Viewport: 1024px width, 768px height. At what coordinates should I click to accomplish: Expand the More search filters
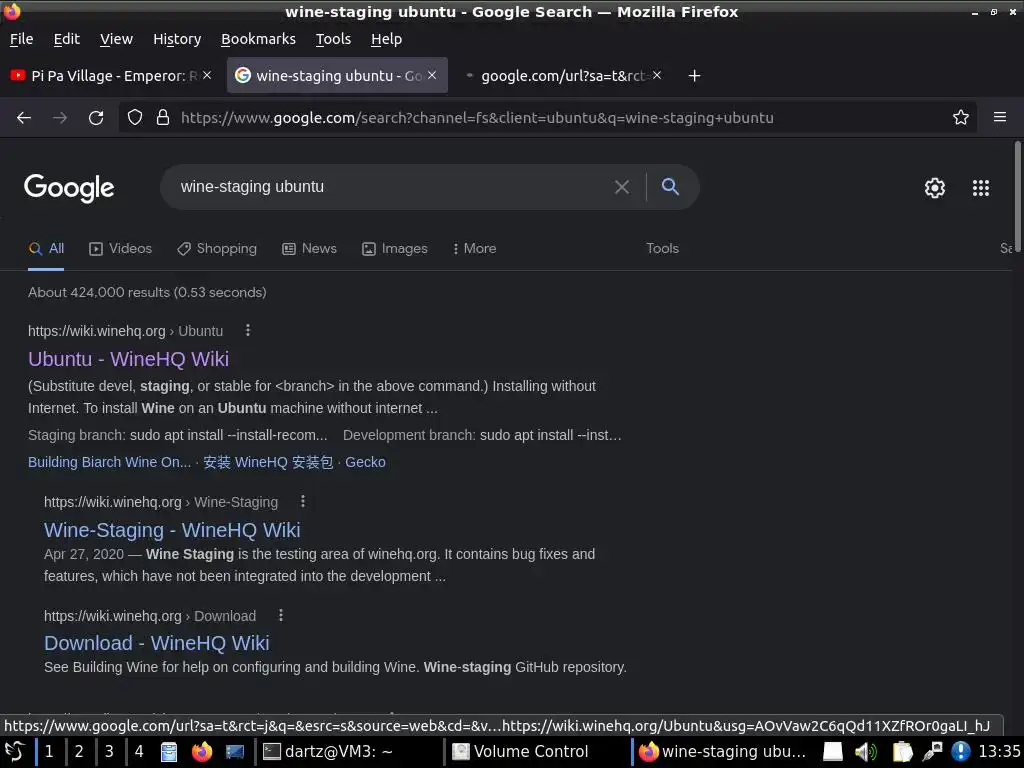[x=475, y=248]
